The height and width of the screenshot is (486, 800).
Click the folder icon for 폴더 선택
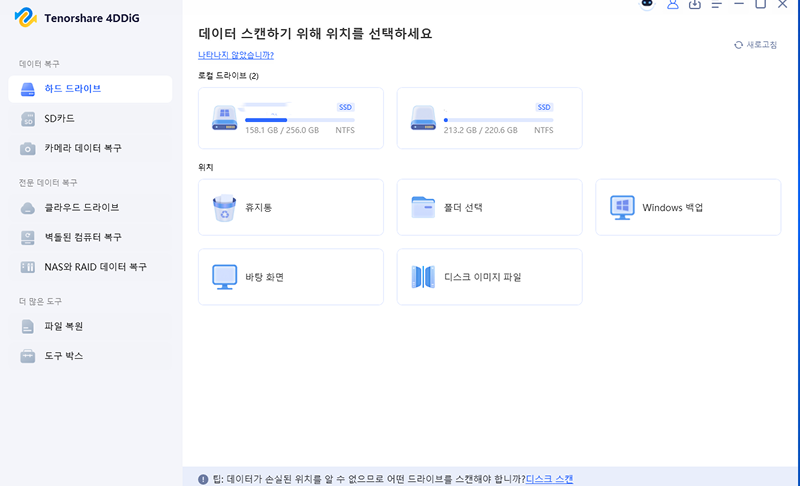coord(423,207)
